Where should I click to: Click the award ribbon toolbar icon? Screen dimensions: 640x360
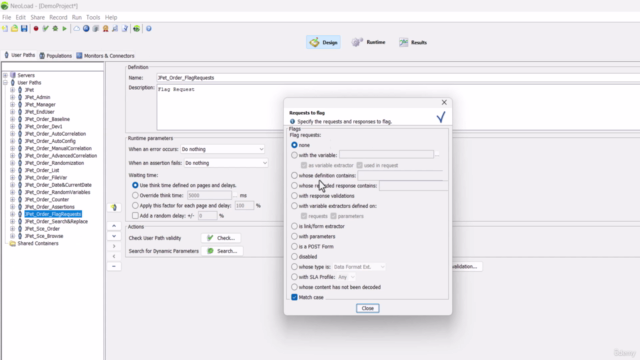click(x=106, y=29)
